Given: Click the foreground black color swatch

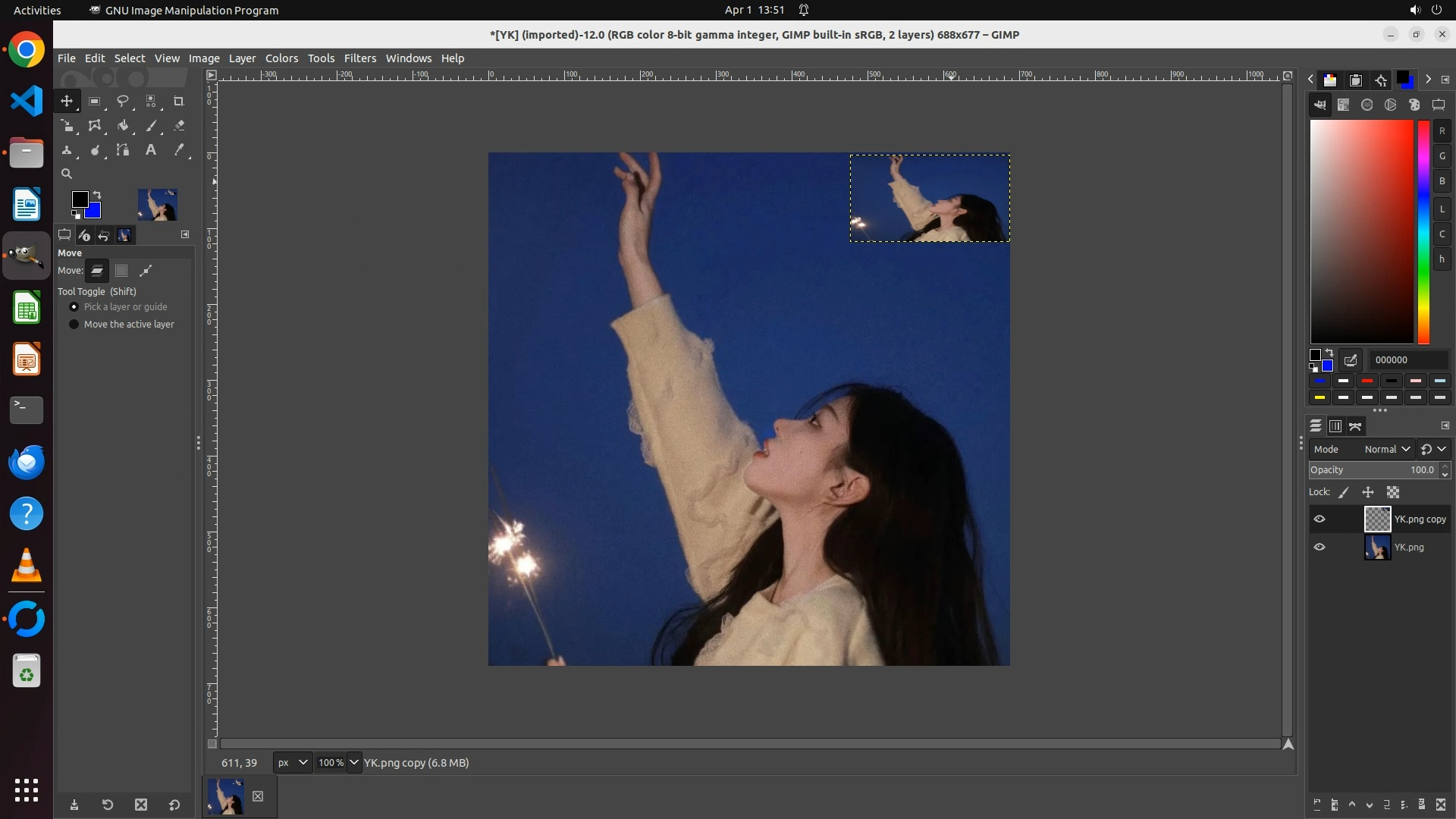Looking at the screenshot, I should 79,199.
